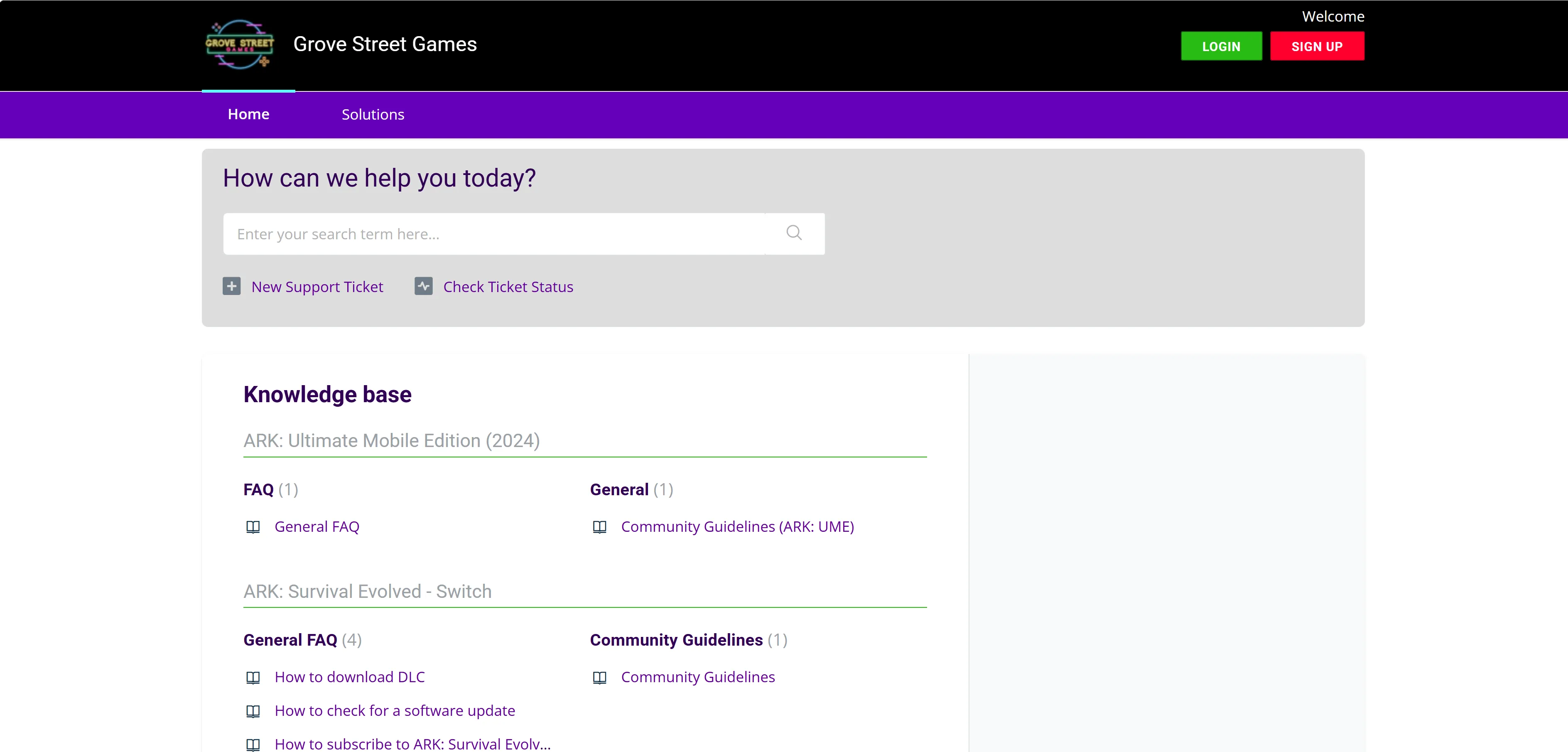The image size is (1568, 752).
Task: Focus the search term input field
Action: 493,234
